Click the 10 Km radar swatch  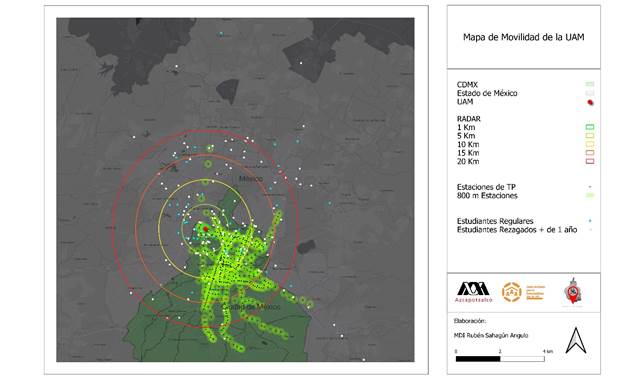coord(590,144)
